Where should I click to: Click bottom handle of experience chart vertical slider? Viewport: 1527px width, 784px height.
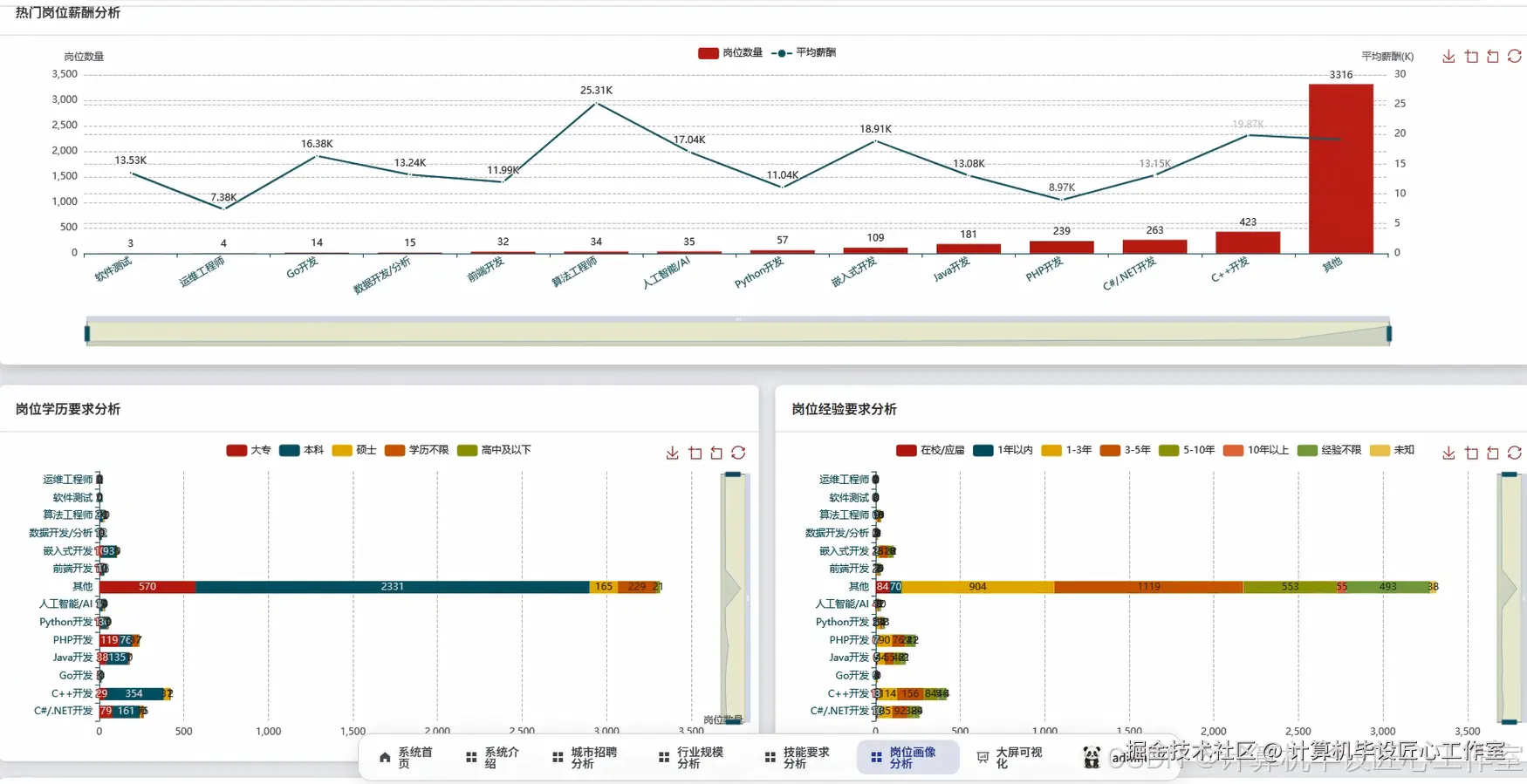coord(1510,721)
